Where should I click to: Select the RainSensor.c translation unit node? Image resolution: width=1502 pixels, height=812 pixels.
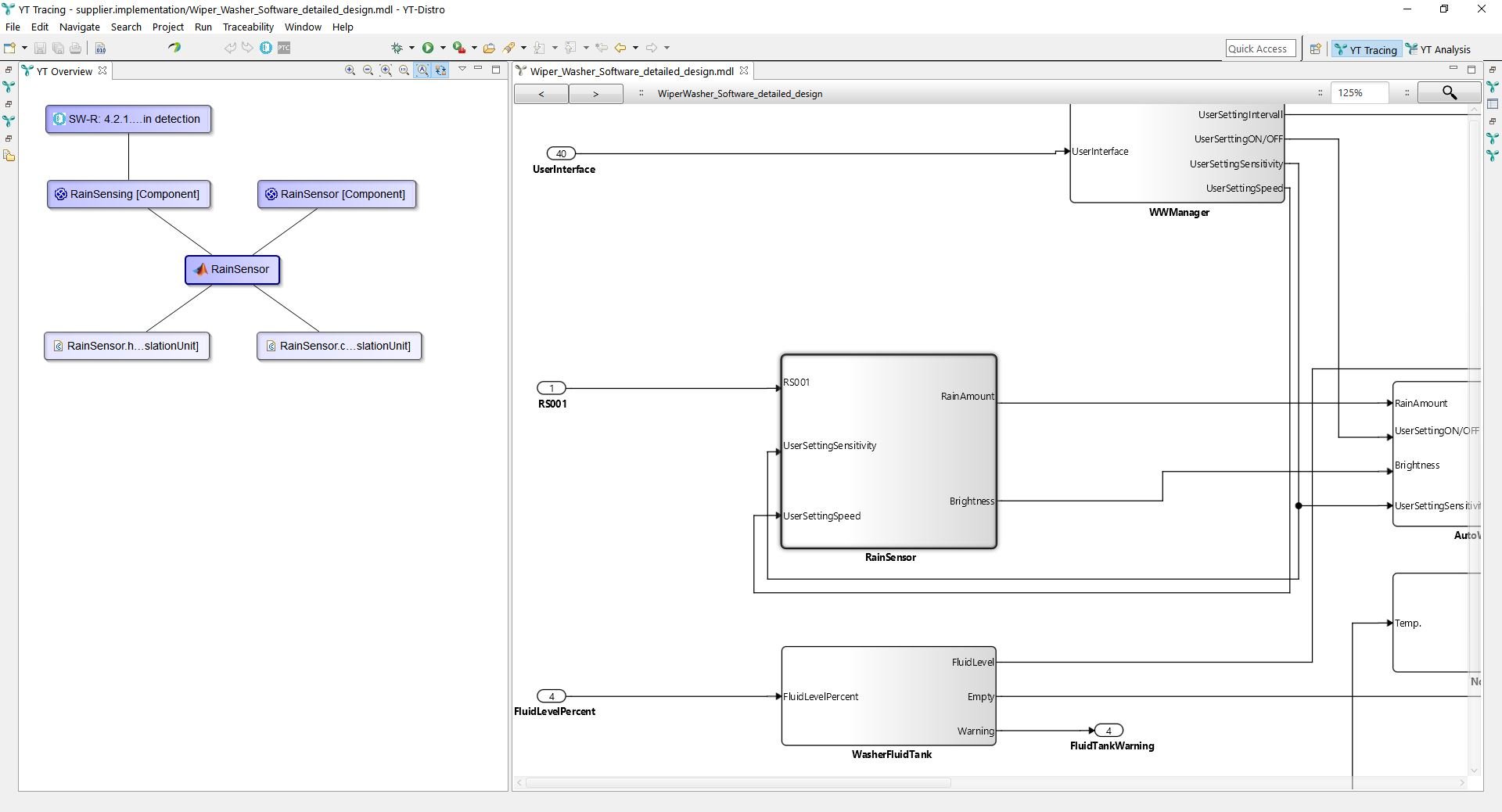tap(340, 346)
